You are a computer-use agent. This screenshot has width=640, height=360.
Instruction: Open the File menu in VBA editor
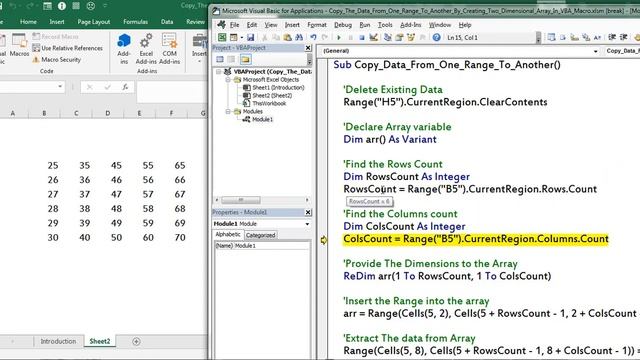[234, 25]
